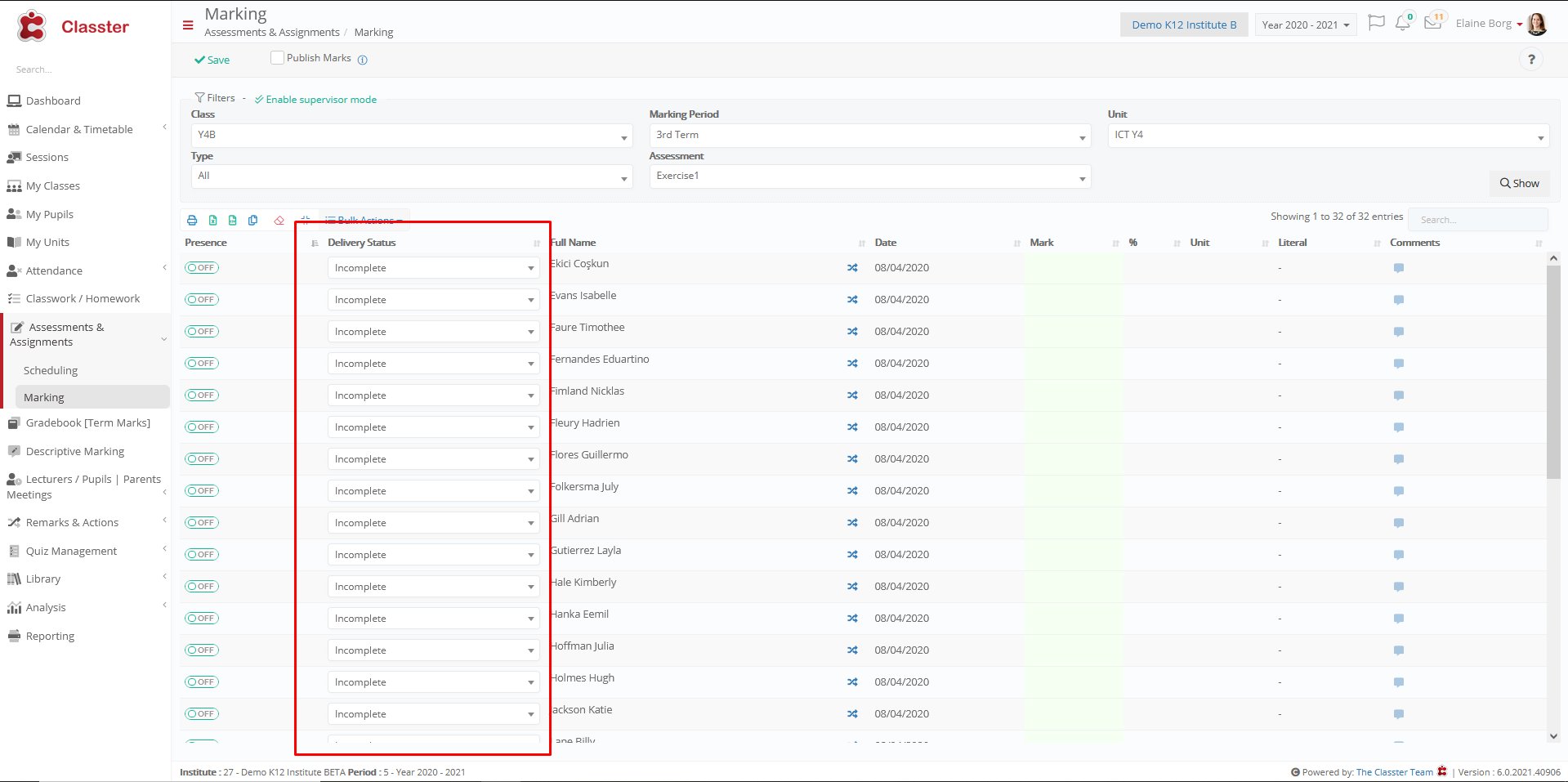Toggle presence switch for Folkersma July
Screen dimensions: 1568x782
coord(202,491)
